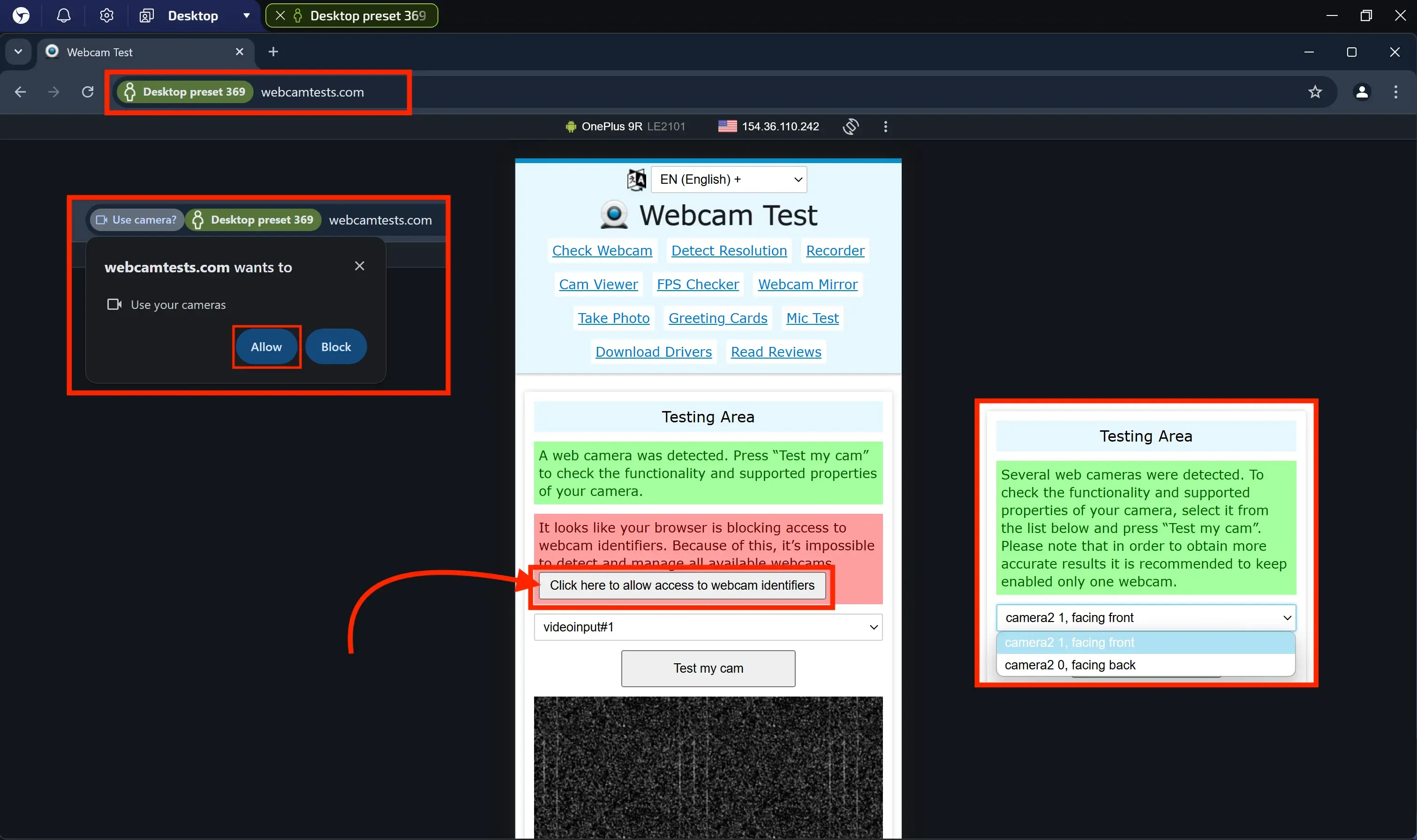Open settings gear in top bar
The height and width of the screenshot is (840, 1417).
pos(106,15)
